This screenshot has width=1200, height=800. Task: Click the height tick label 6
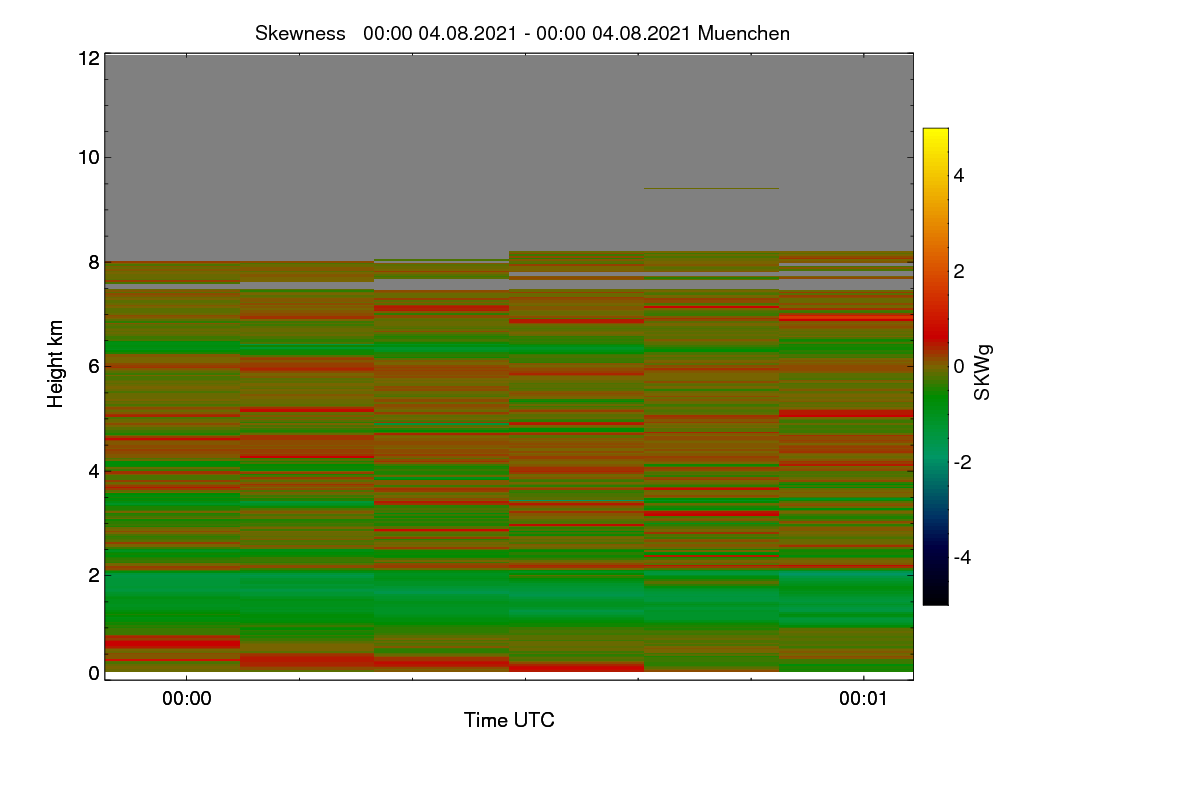coord(94,366)
